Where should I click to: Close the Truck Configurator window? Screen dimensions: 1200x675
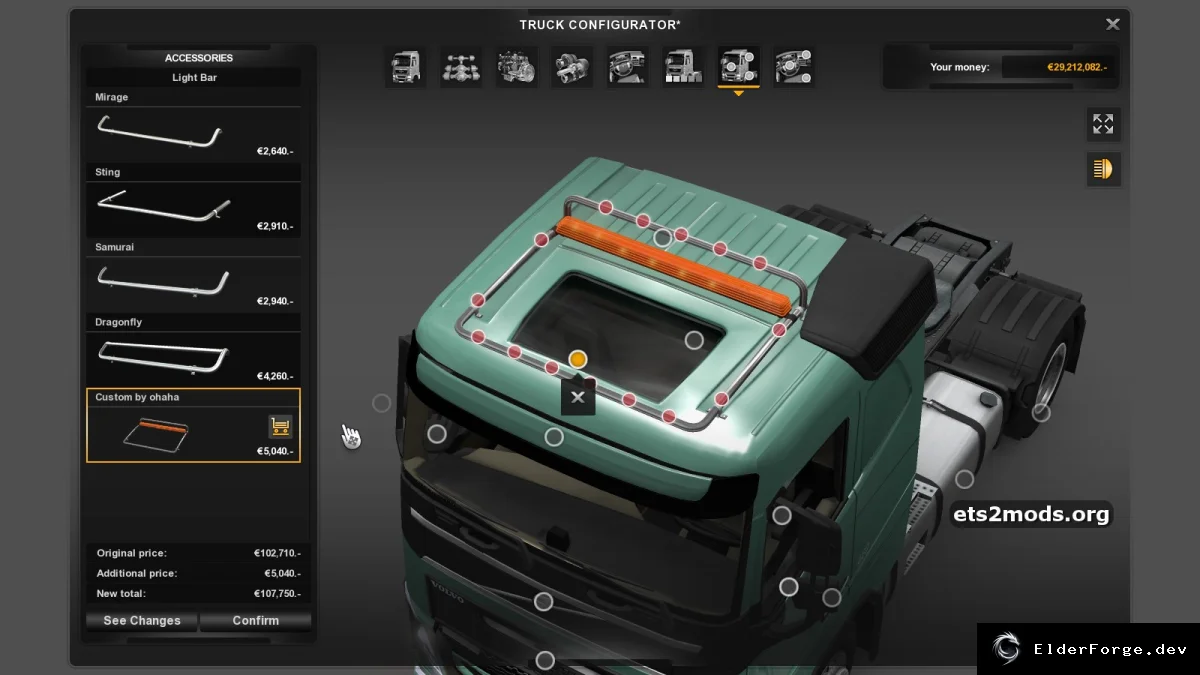coord(1112,24)
